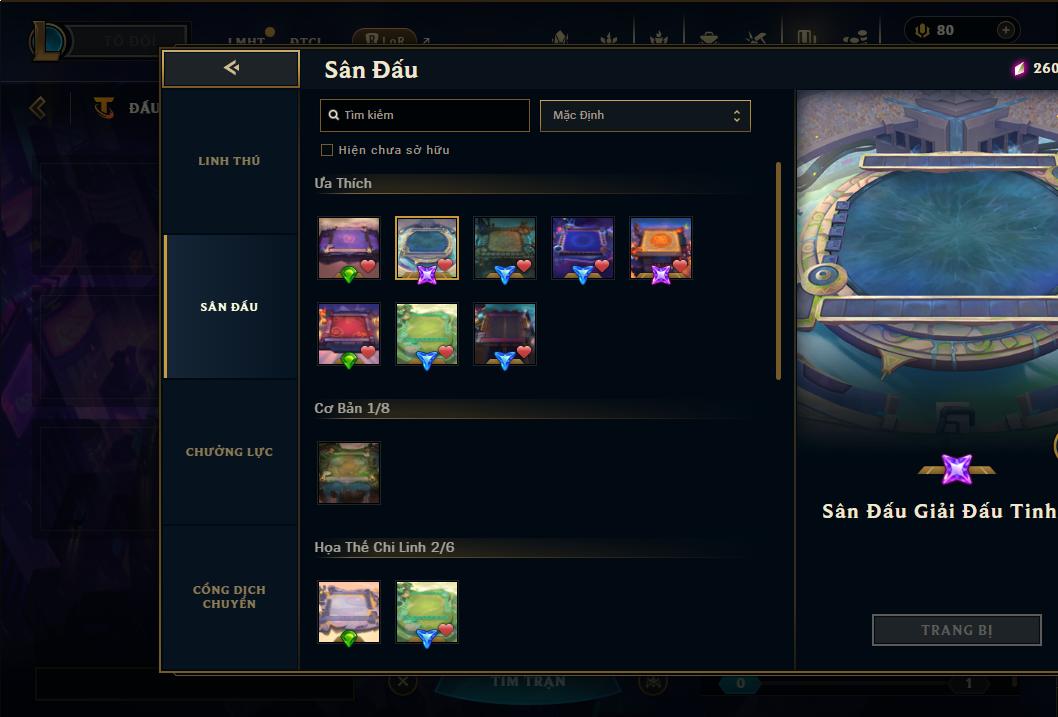Screen dimensions: 1058x717
Task: Click the back arrow above the sidebar
Action: click(x=231, y=68)
